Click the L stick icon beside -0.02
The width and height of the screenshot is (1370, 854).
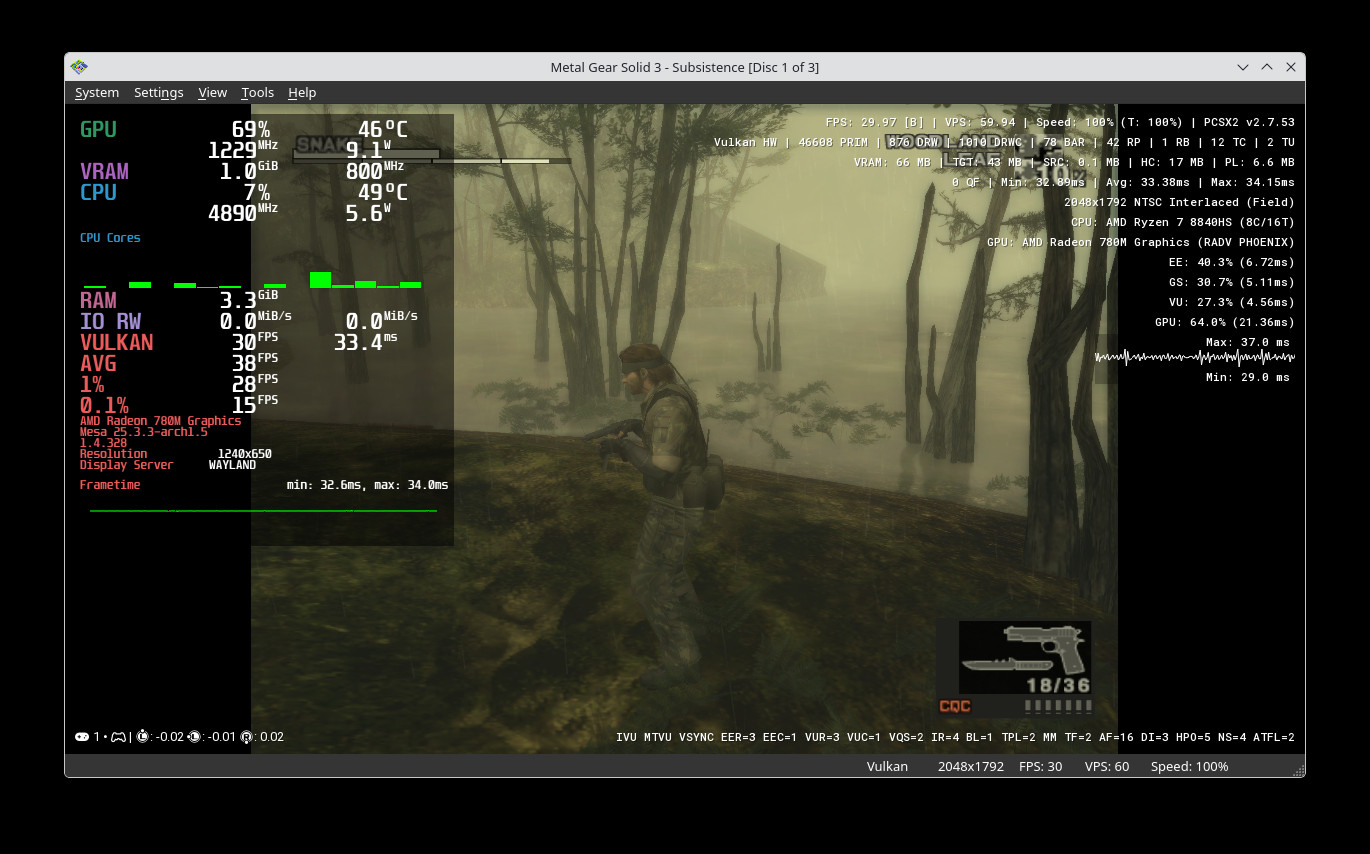pos(144,737)
